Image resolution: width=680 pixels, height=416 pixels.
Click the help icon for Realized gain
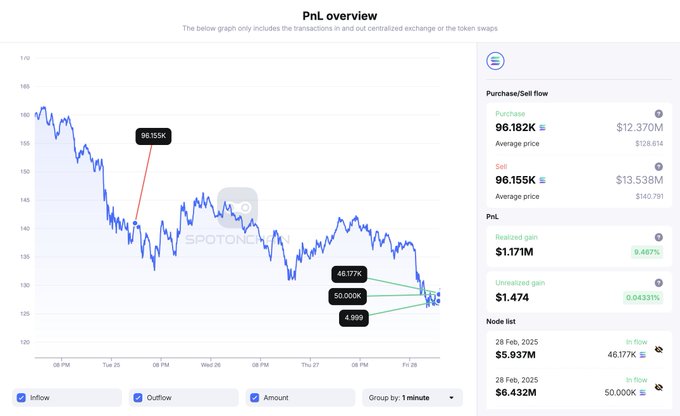coord(659,237)
